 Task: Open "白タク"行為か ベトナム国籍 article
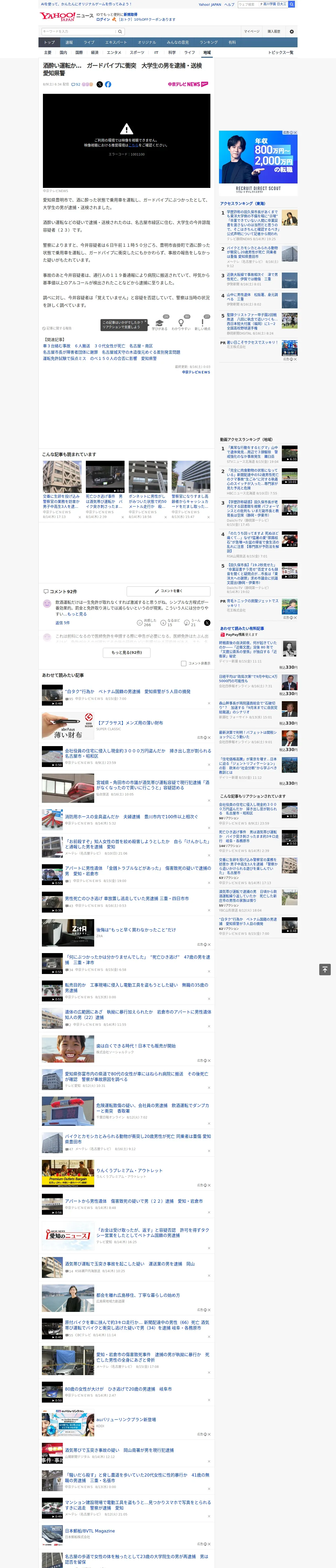pyautogui.click(x=127, y=692)
